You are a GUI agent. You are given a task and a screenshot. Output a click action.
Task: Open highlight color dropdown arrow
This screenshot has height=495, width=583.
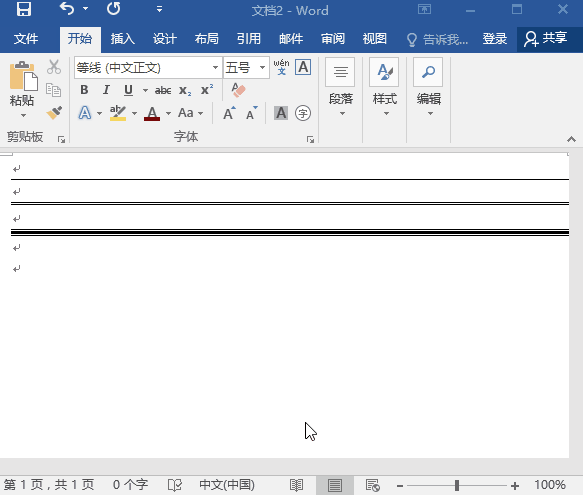135,113
